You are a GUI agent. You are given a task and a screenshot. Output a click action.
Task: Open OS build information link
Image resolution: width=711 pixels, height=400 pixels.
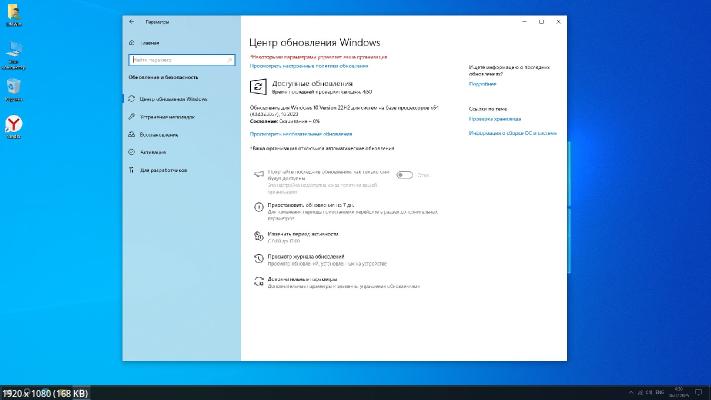[512, 133]
